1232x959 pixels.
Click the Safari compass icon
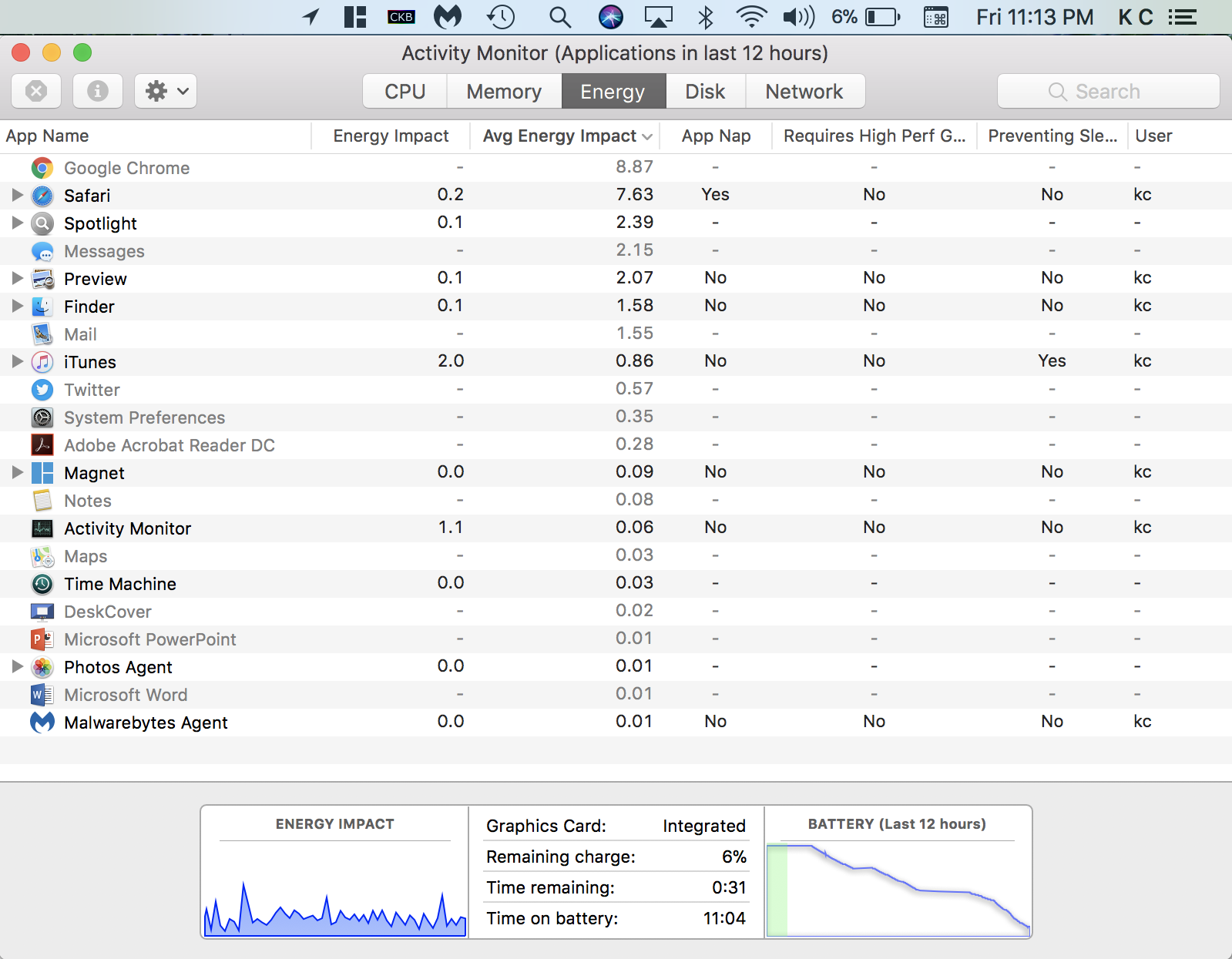[x=42, y=196]
